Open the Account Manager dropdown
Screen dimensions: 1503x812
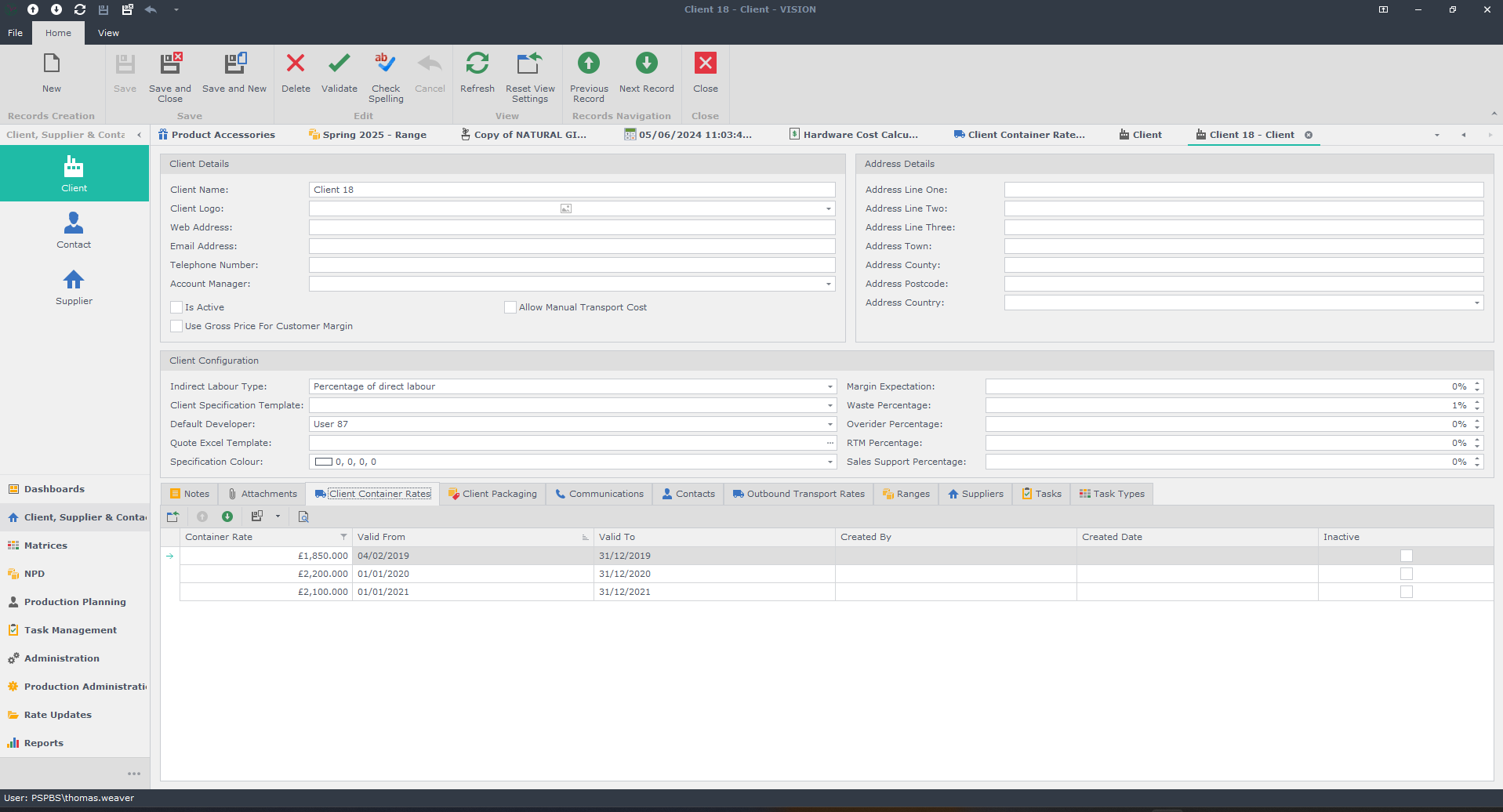point(829,284)
